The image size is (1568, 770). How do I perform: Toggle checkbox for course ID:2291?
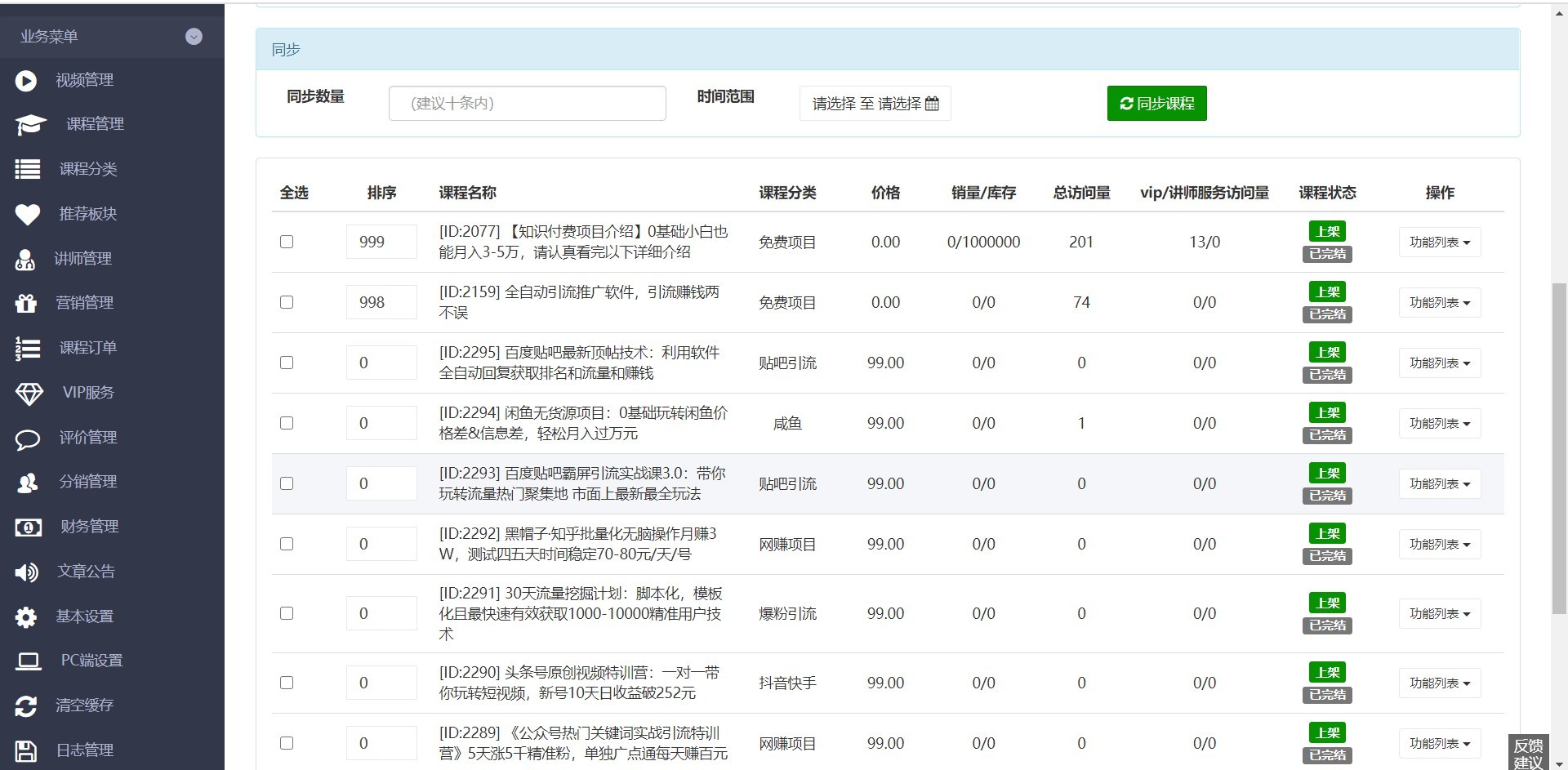[x=287, y=613]
